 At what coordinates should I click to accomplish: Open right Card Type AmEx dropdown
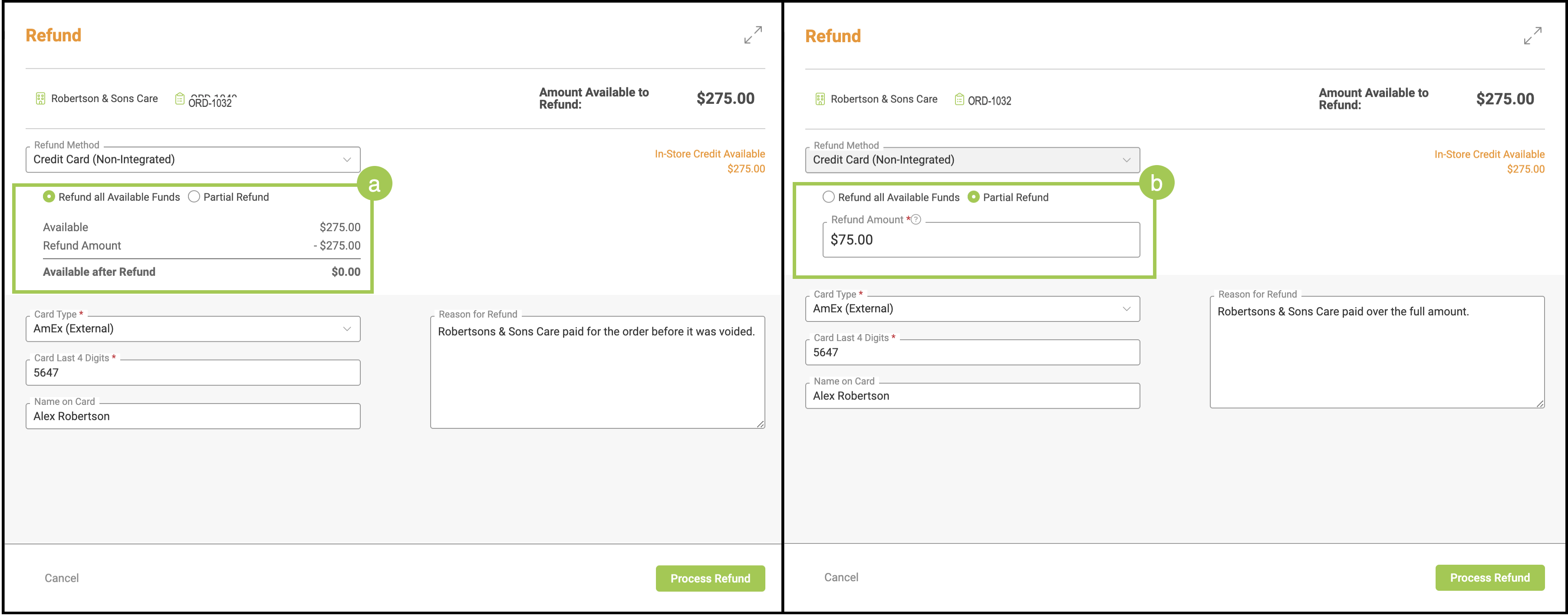coord(972,309)
